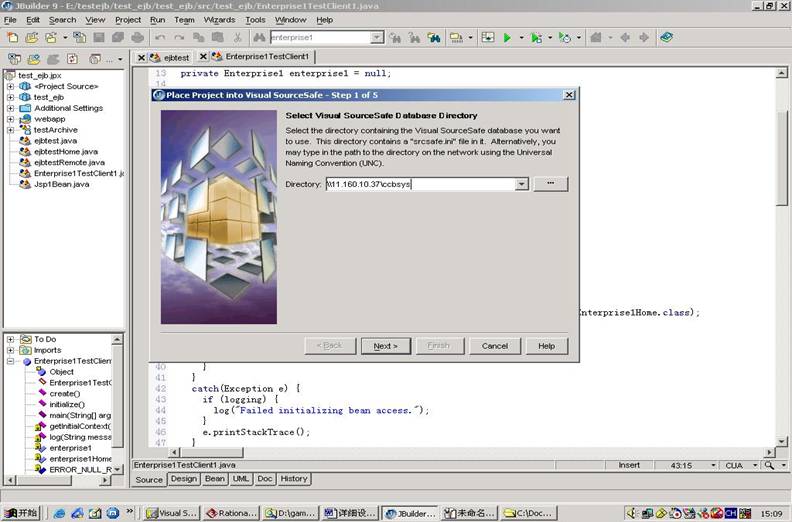Screen dimensions: 792x522
Task: Expand the To Do node
Action: [10, 339]
